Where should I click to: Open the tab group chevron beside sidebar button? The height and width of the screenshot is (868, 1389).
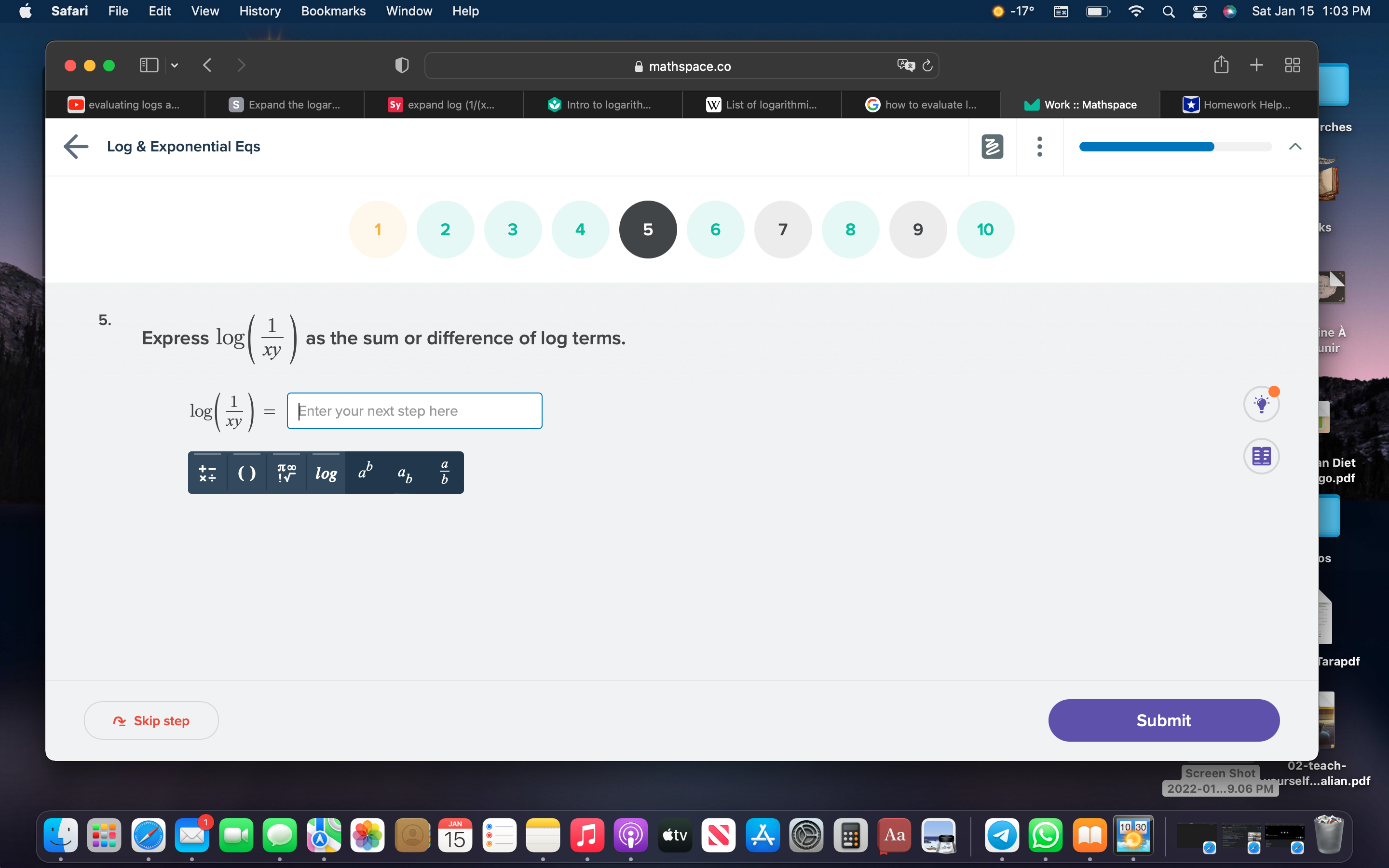[174, 66]
